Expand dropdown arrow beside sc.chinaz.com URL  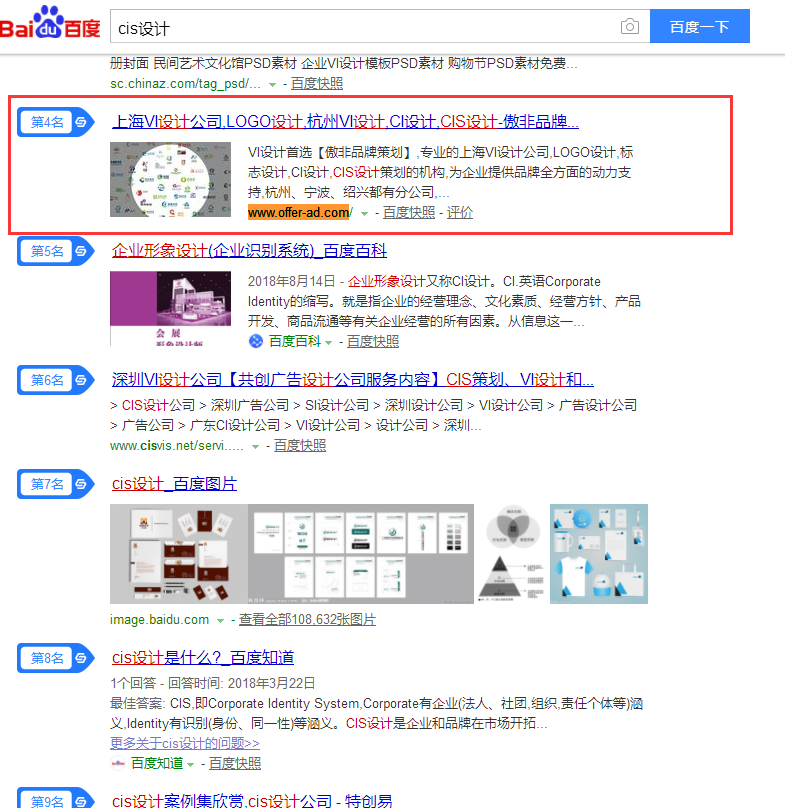272,85
